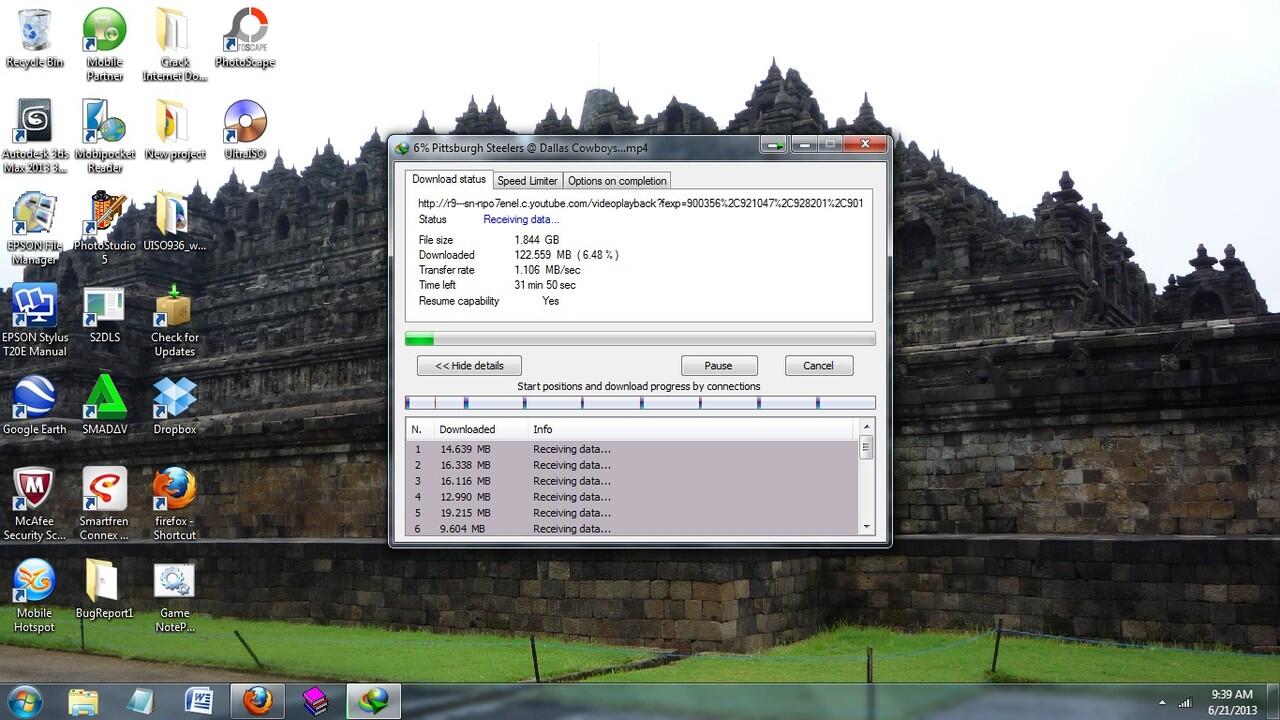Click the 31 min 50 sec time left
The image size is (1280, 720).
pos(545,285)
